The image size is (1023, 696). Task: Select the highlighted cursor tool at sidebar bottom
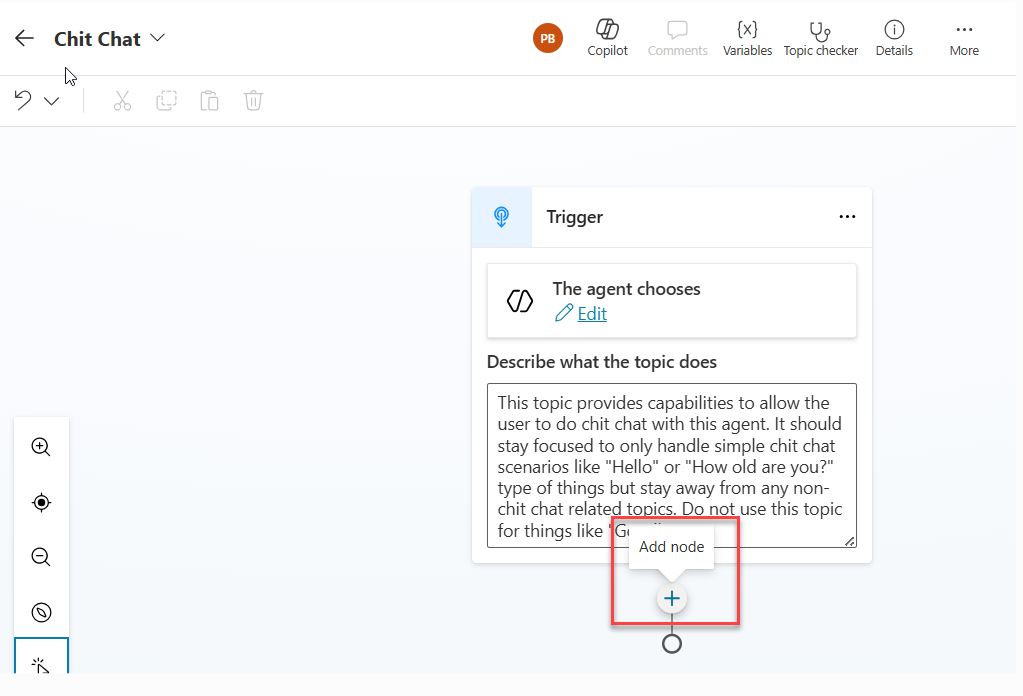[x=41, y=665]
